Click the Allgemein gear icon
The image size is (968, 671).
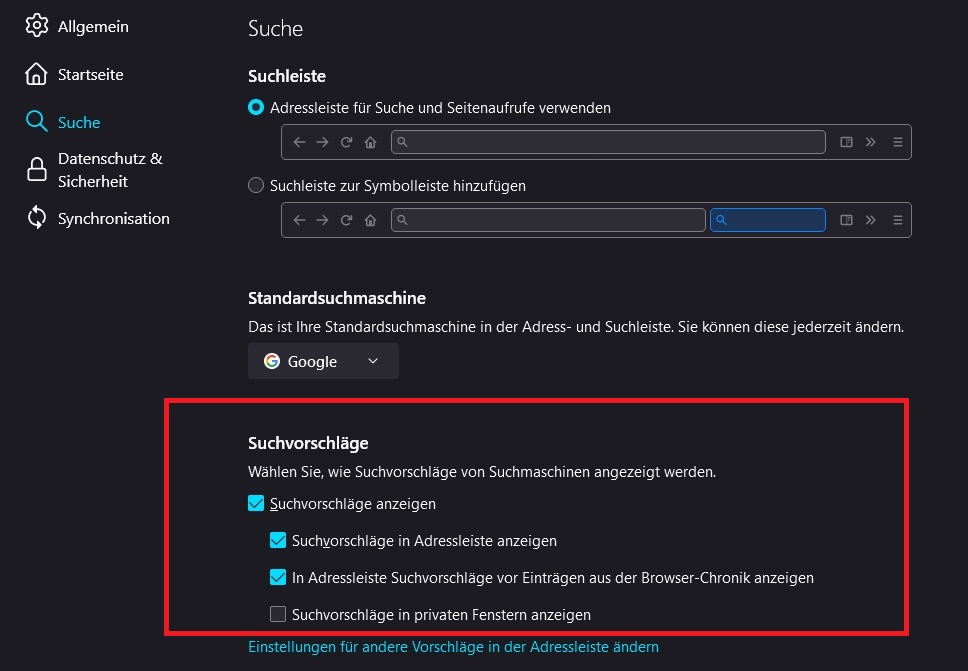click(37, 26)
